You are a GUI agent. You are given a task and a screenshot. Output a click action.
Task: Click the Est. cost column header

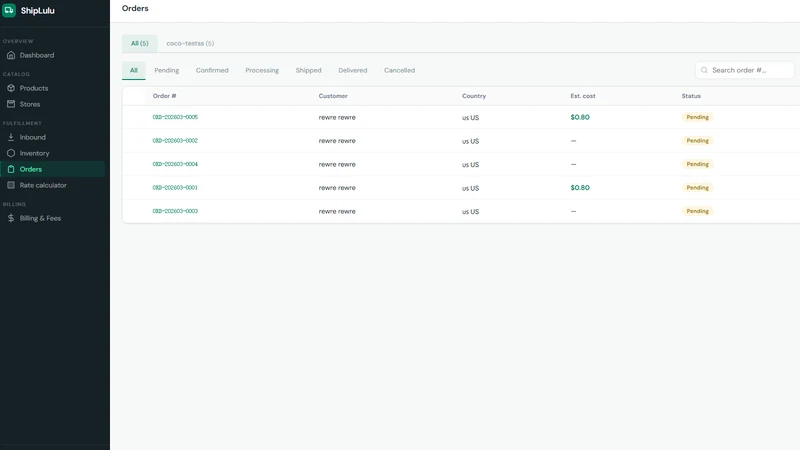pos(583,96)
